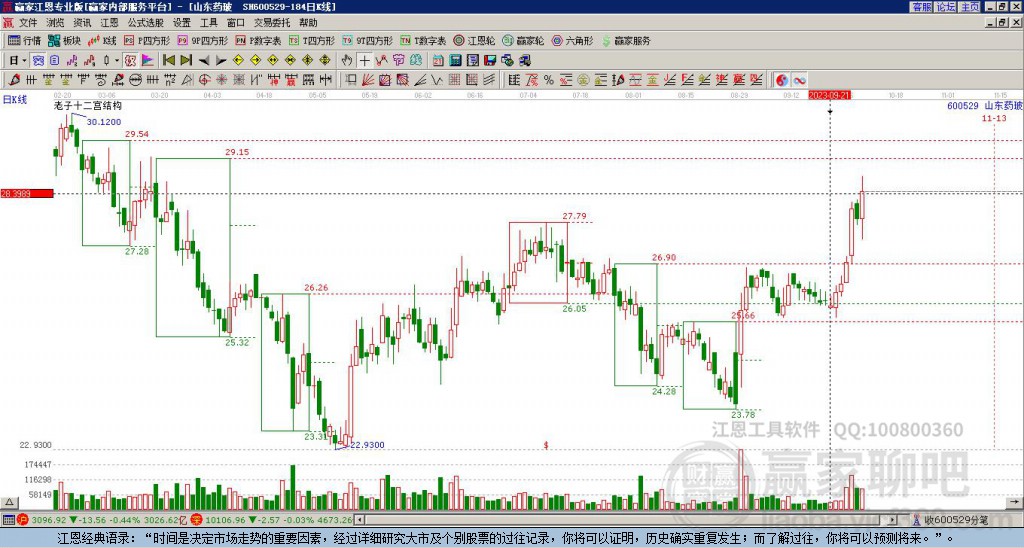Jump to last bar icon
1024x548 pixels.
click(x=185, y=61)
